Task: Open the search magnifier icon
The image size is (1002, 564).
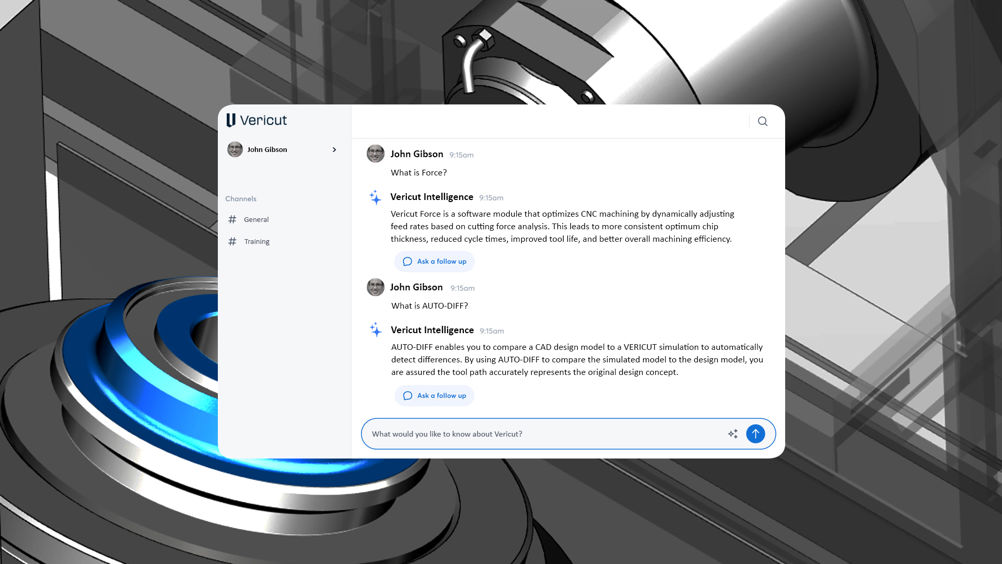Action: pos(762,121)
